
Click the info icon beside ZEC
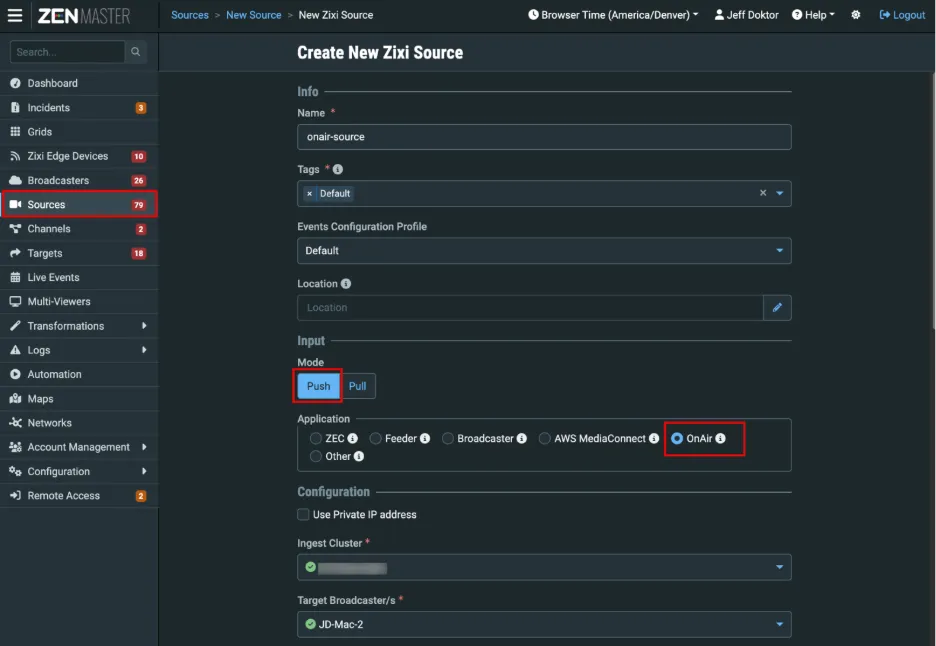coord(353,438)
